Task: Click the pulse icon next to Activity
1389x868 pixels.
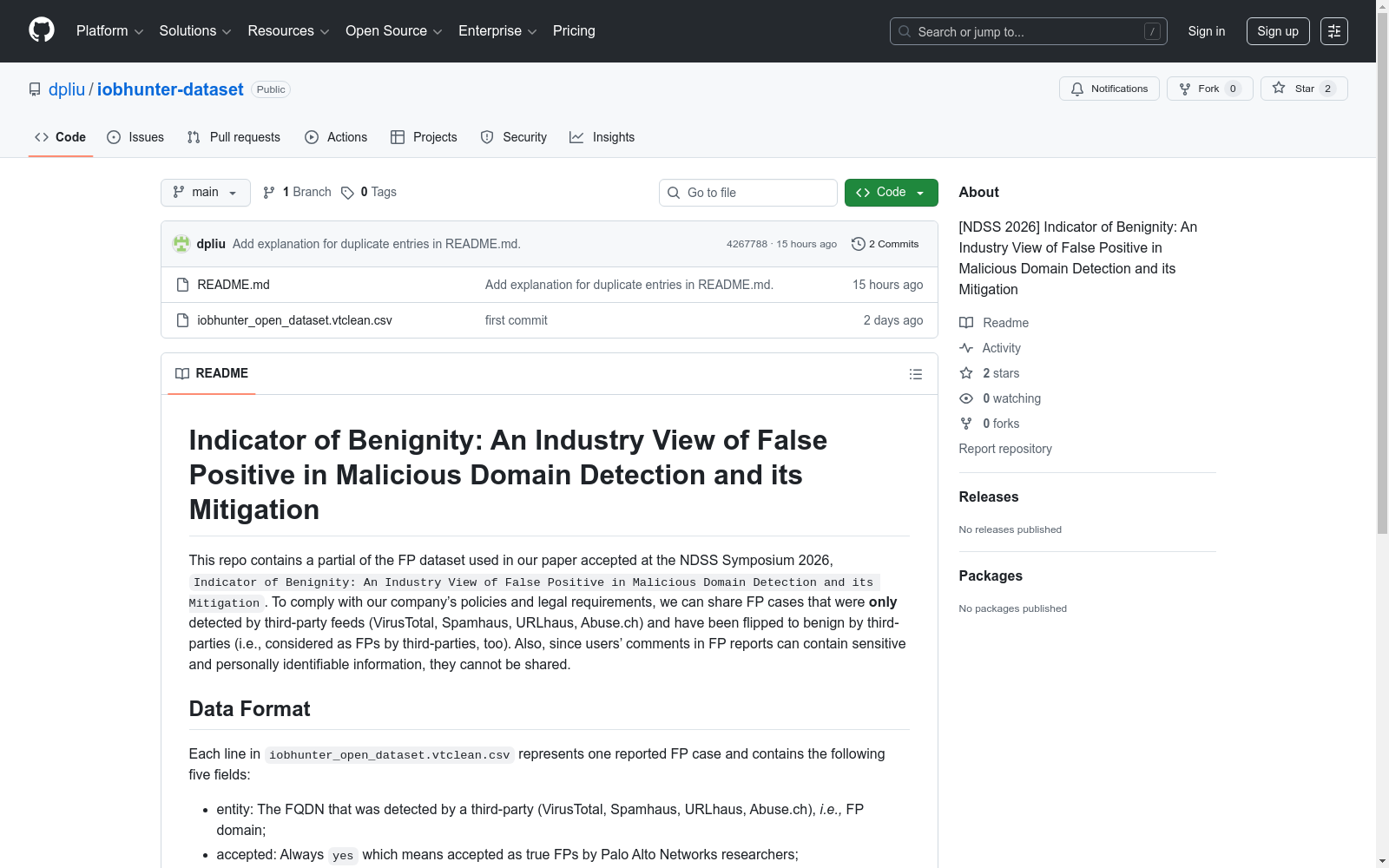Action: tap(966, 348)
